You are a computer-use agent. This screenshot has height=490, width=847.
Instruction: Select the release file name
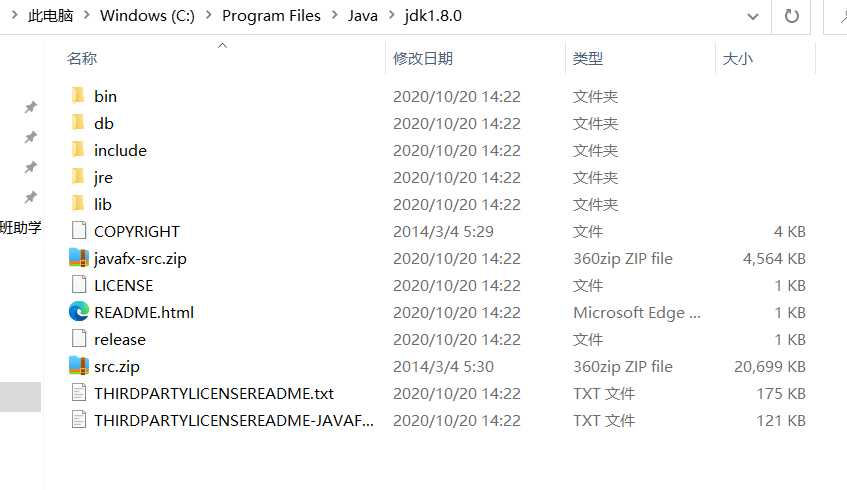pyautogui.click(x=119, y=339)
